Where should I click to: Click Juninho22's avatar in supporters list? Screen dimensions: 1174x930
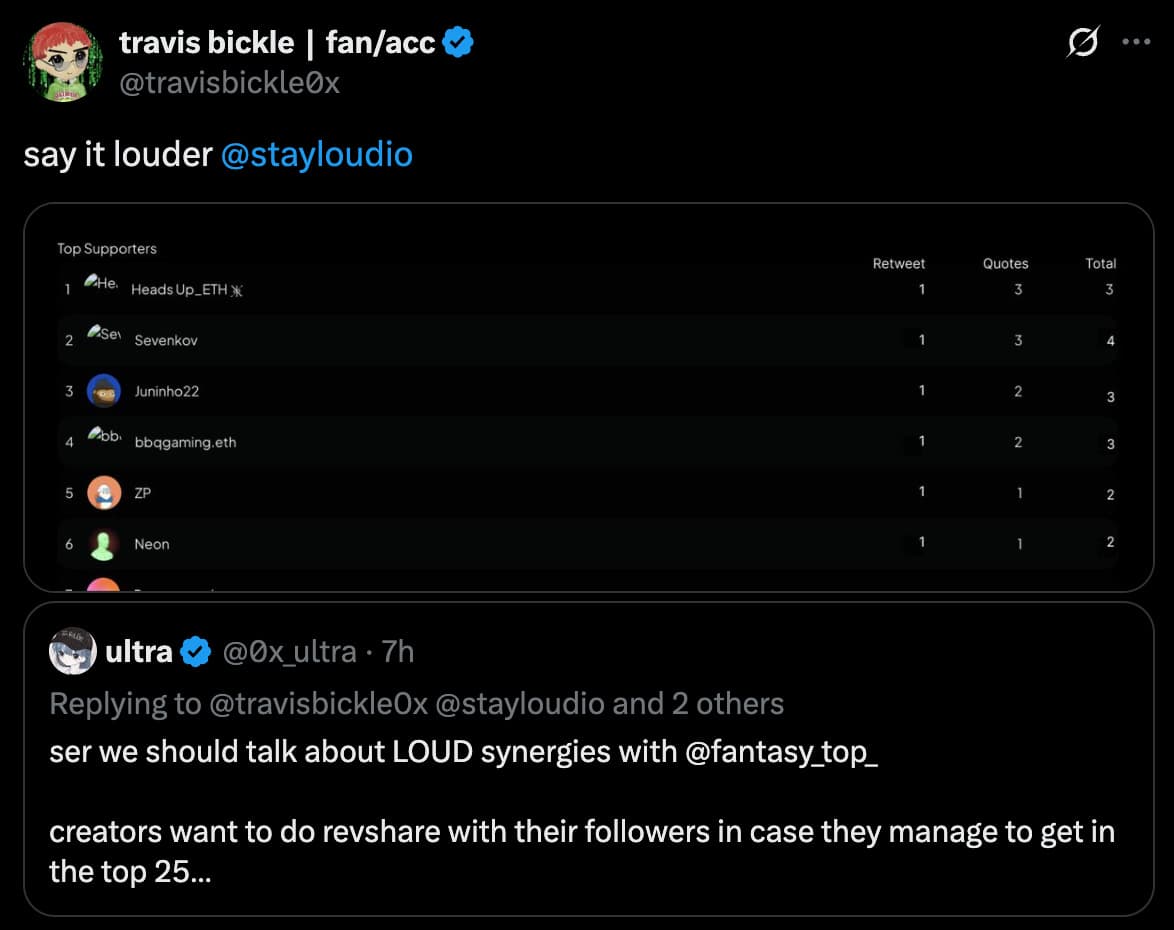pyautogui.click(x=104, y=391)
